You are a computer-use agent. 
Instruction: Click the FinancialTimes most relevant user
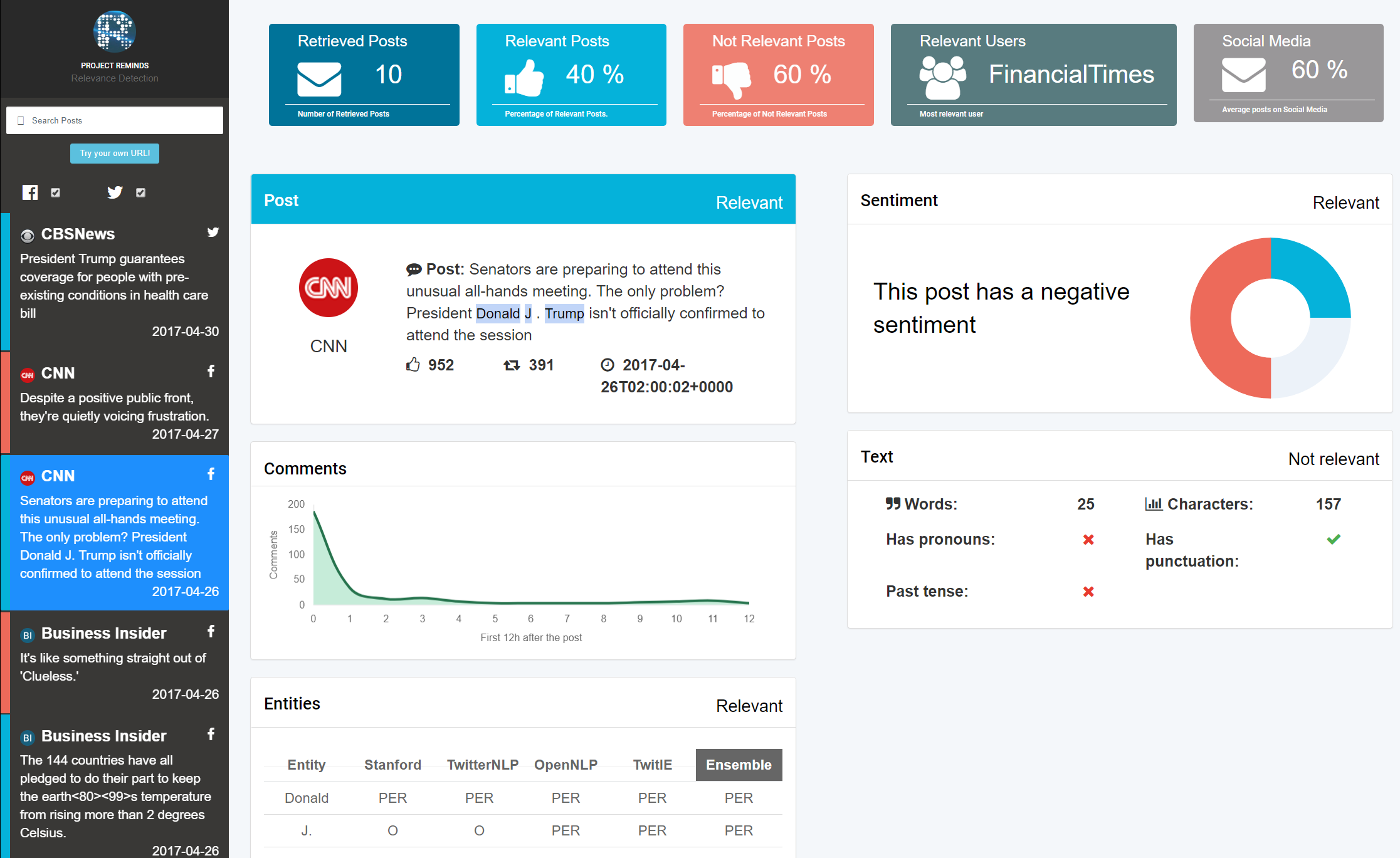coord(1071,75)
